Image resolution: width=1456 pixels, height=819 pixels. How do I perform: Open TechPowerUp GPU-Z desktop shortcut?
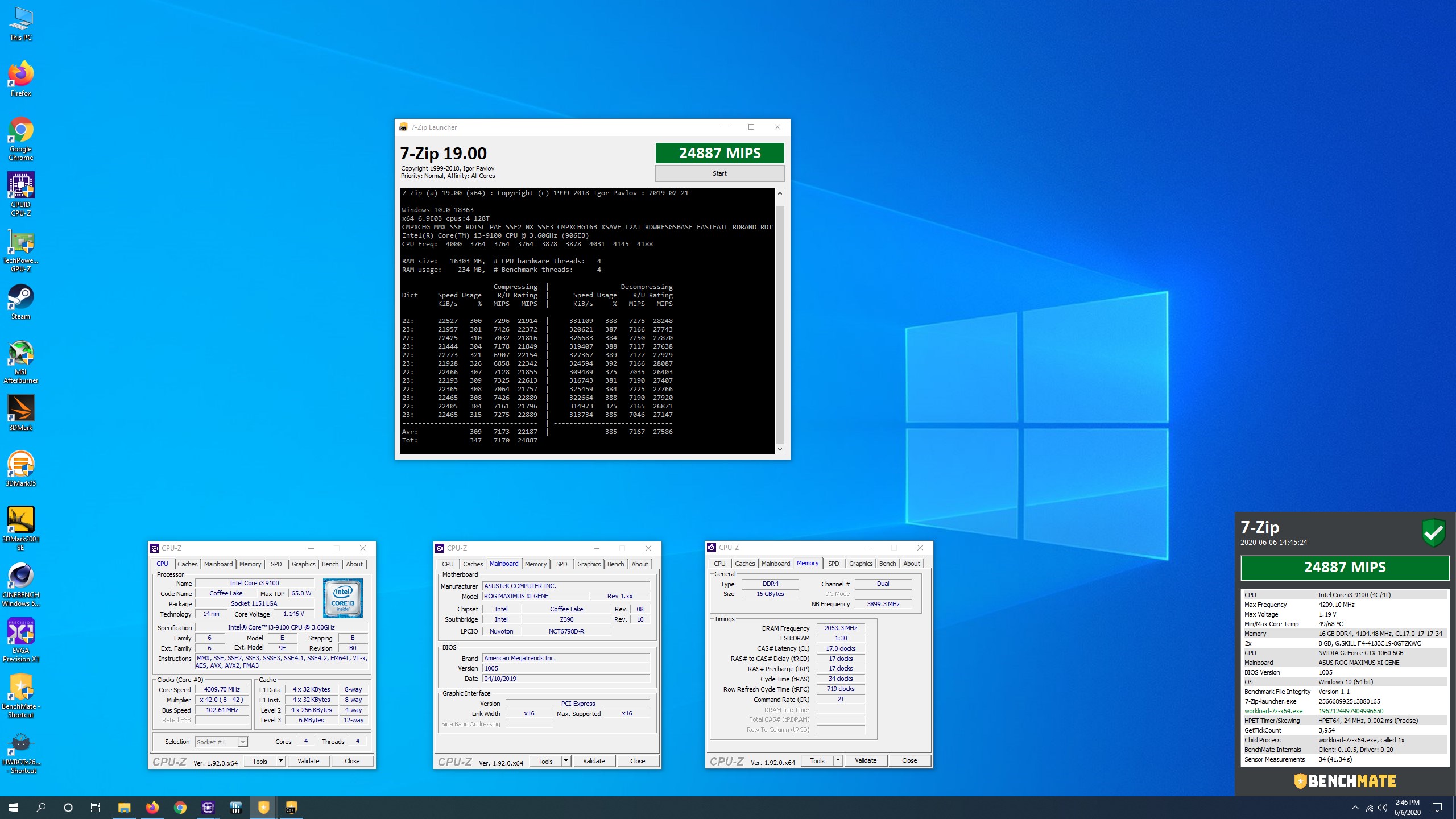20,250
